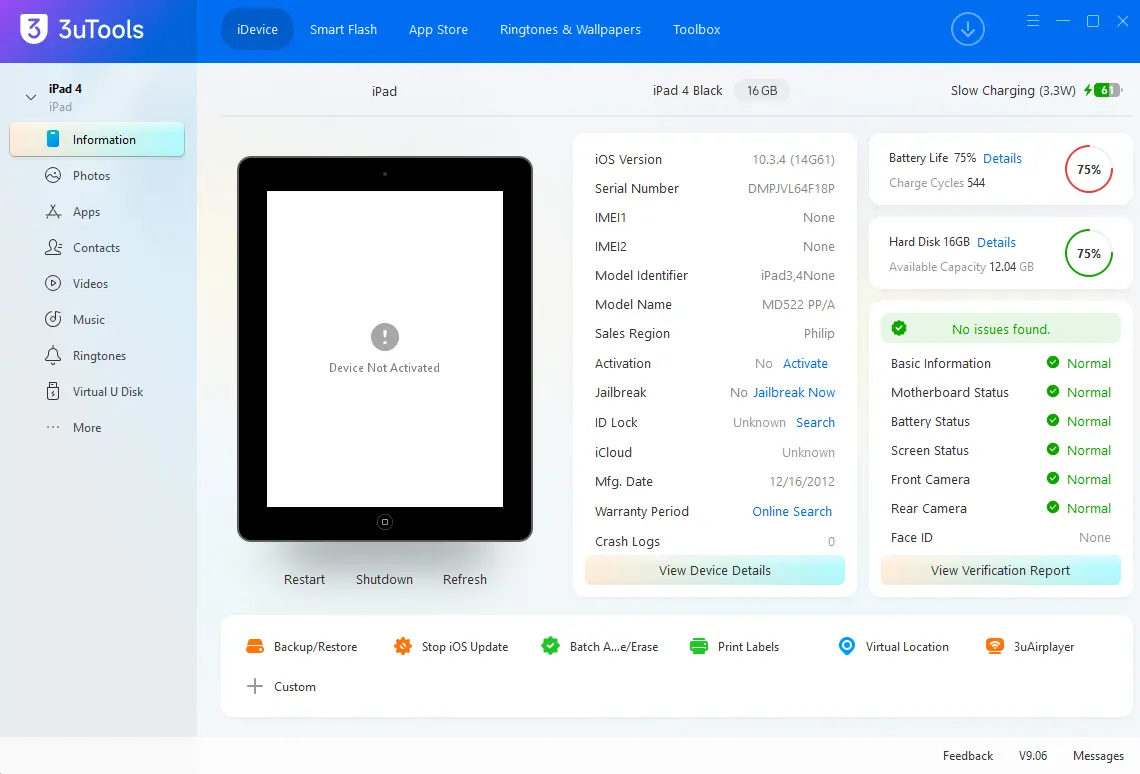Click the Jailbreak Now link
This screenshot has width=1140, height=774.
[794, 392]
